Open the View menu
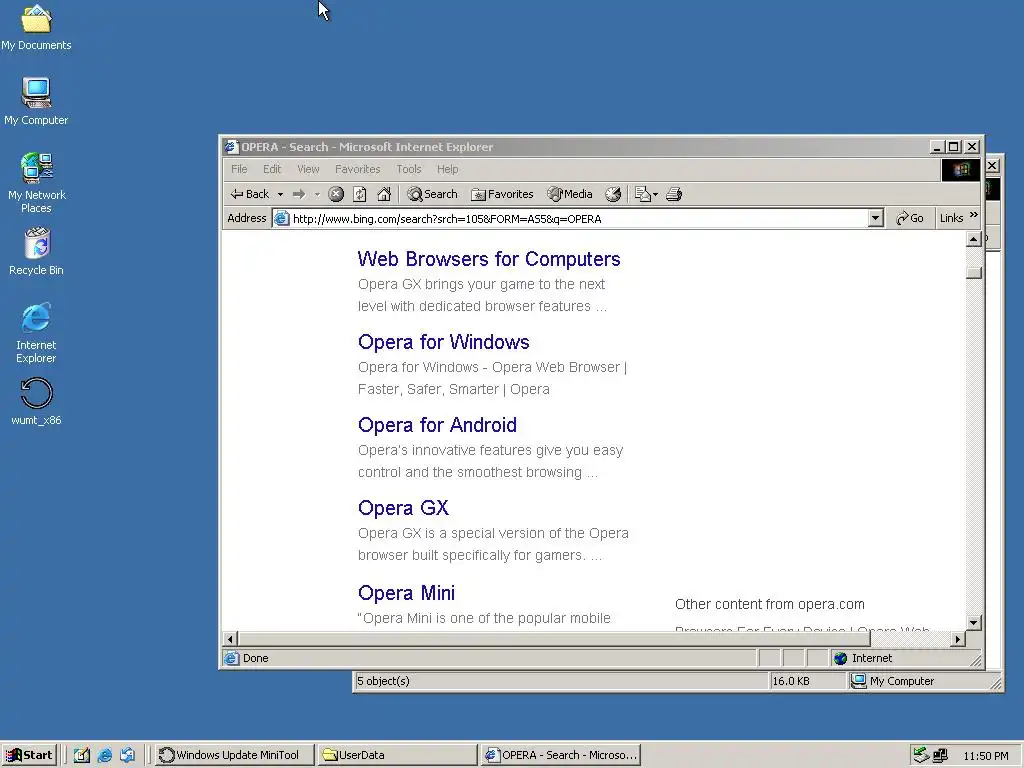 (x=308, y=169)
